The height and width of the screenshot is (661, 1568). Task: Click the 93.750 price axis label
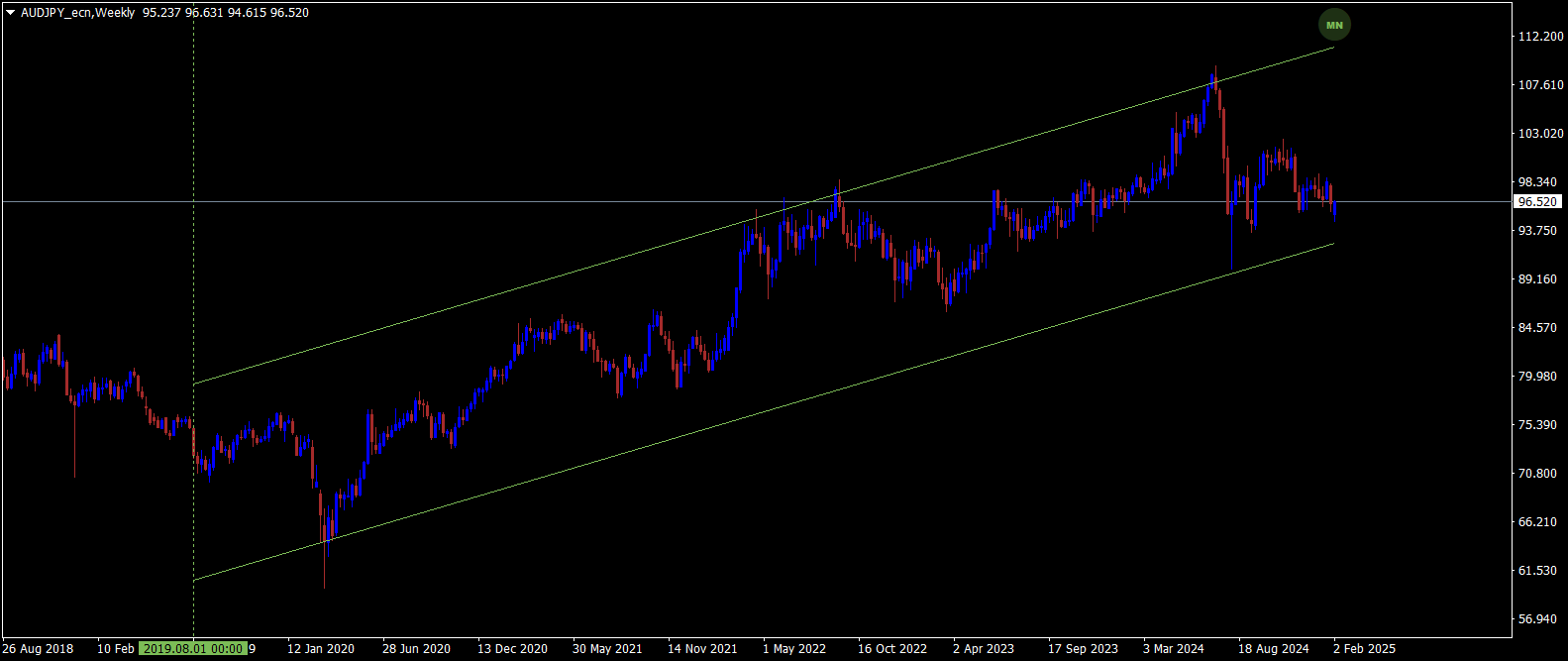(x=1538, y=231)
